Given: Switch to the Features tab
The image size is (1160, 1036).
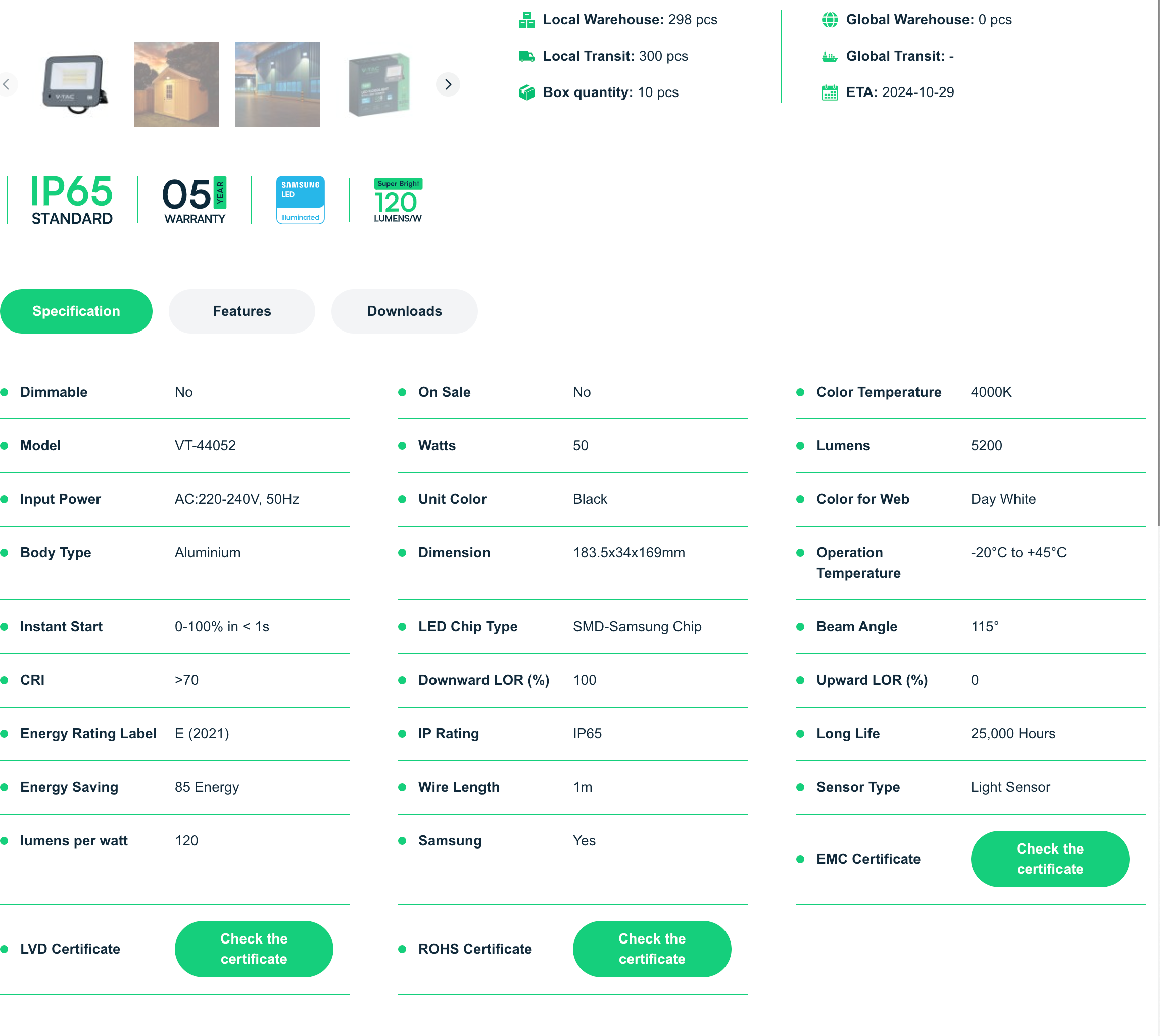Looking at the screenshot, I should click(241, 311).
